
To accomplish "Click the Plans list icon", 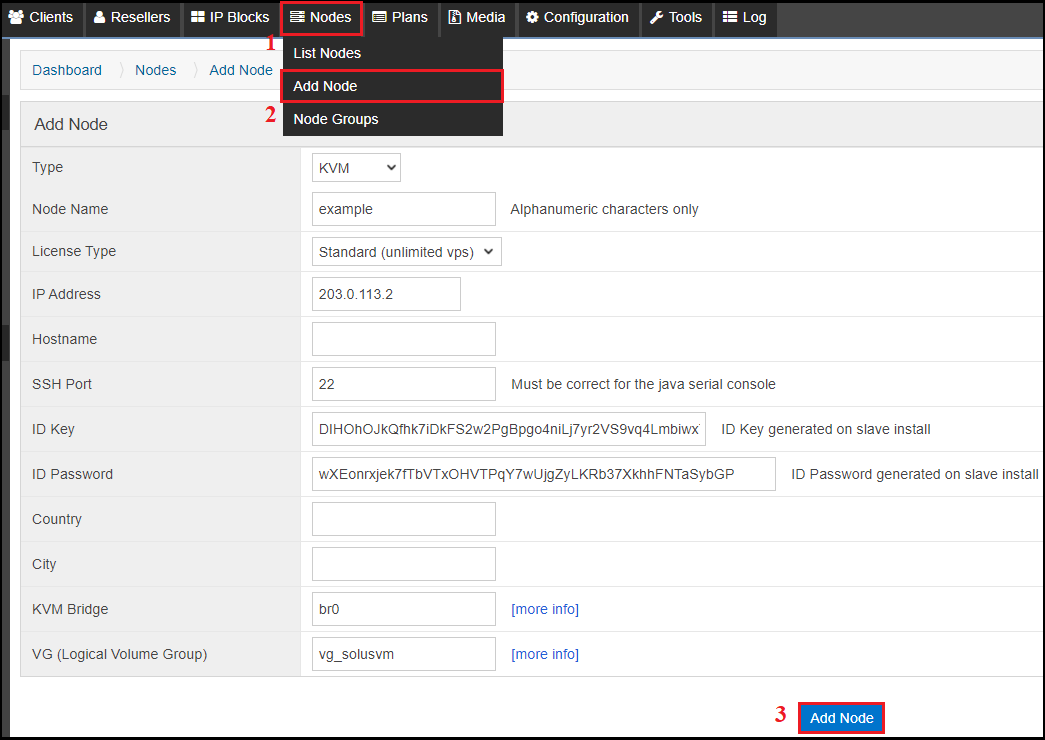I will pos(379,17).
